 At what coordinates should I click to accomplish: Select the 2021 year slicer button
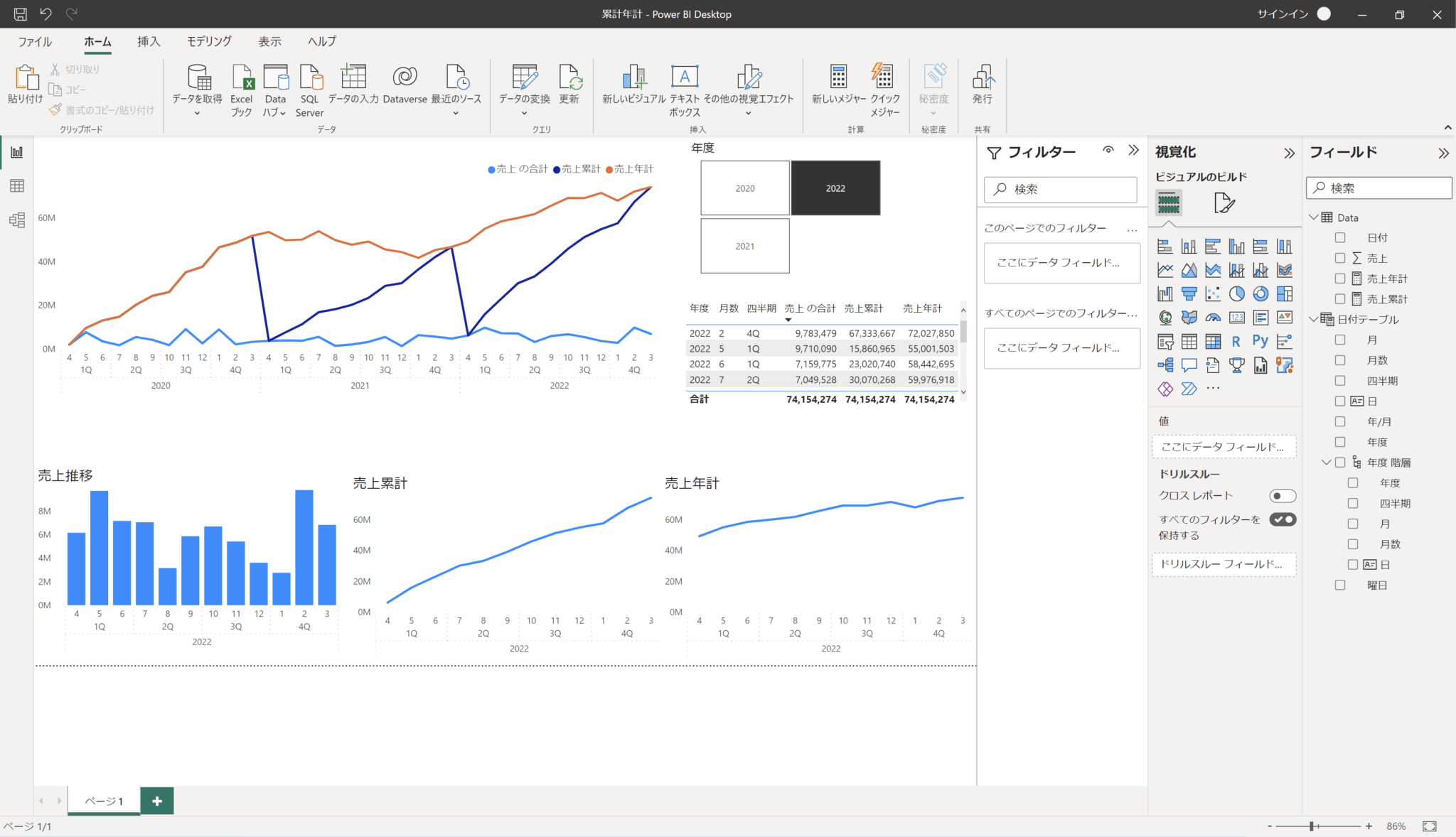(x=744, y=246)
